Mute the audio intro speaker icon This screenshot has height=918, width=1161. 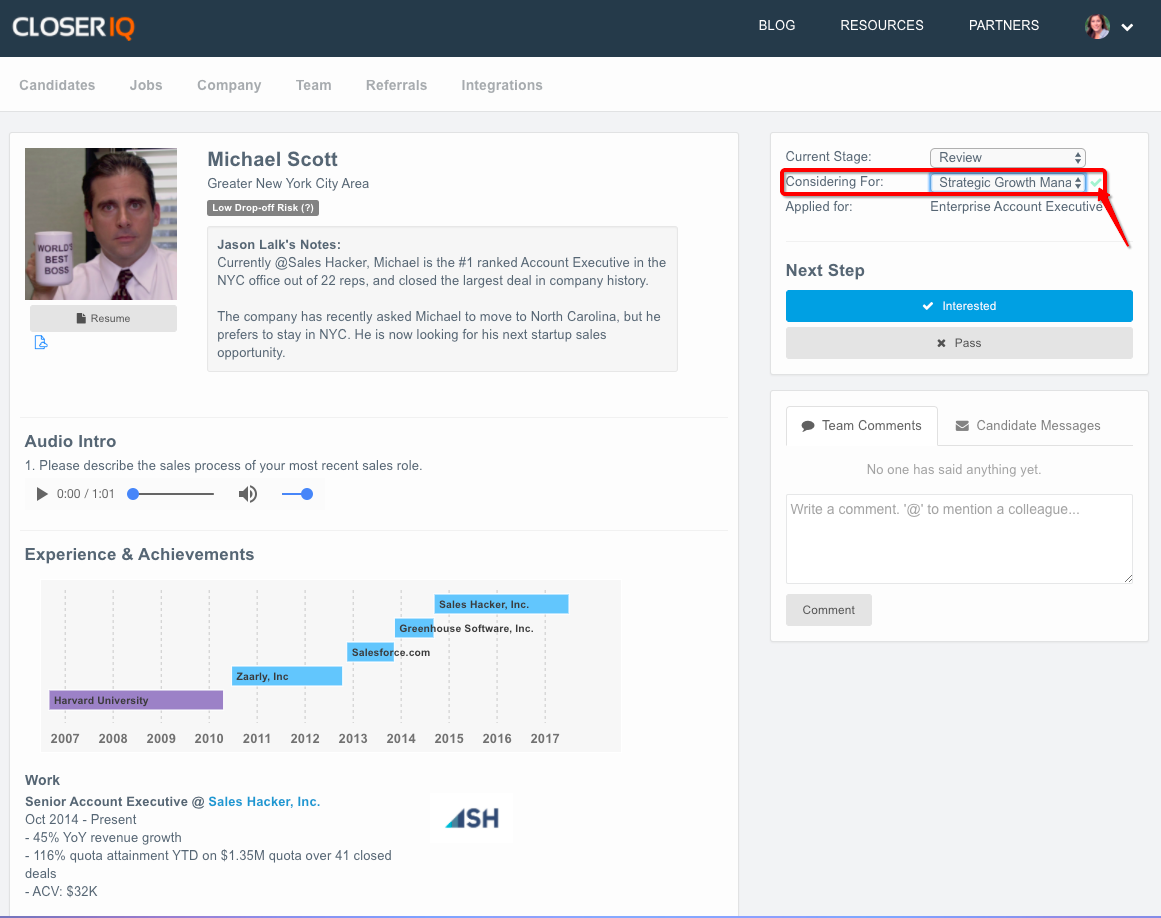247,494
